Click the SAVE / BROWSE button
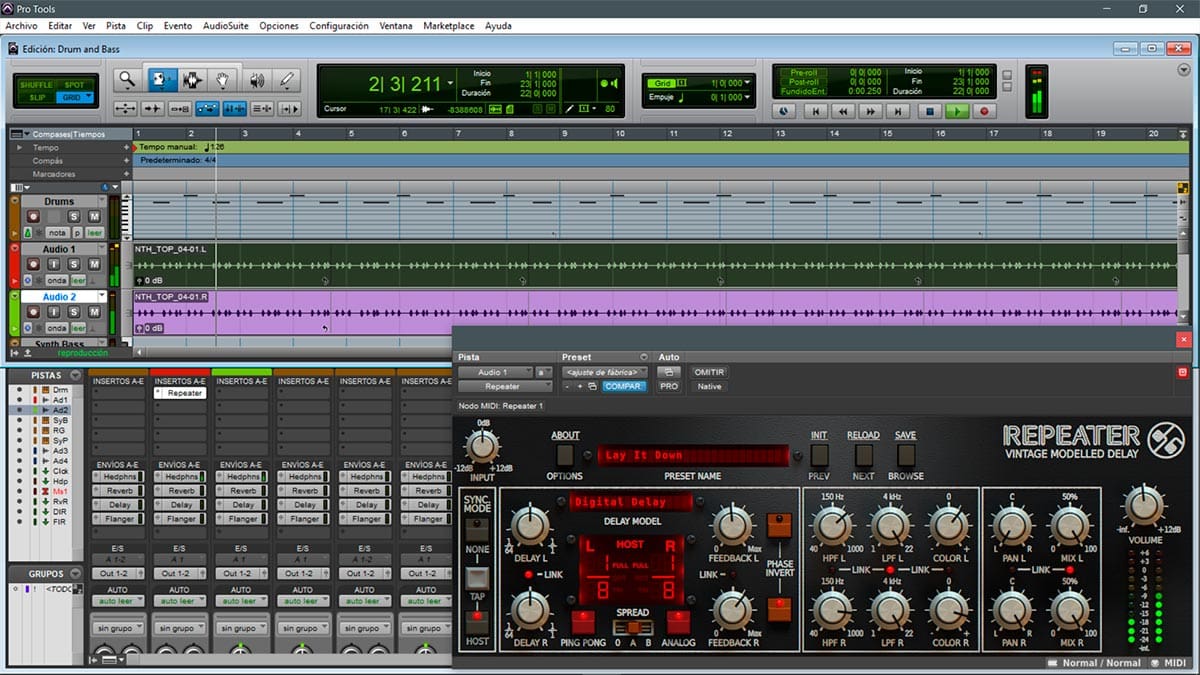Viewport: 1200px width, 675px height. pos(905,455)
